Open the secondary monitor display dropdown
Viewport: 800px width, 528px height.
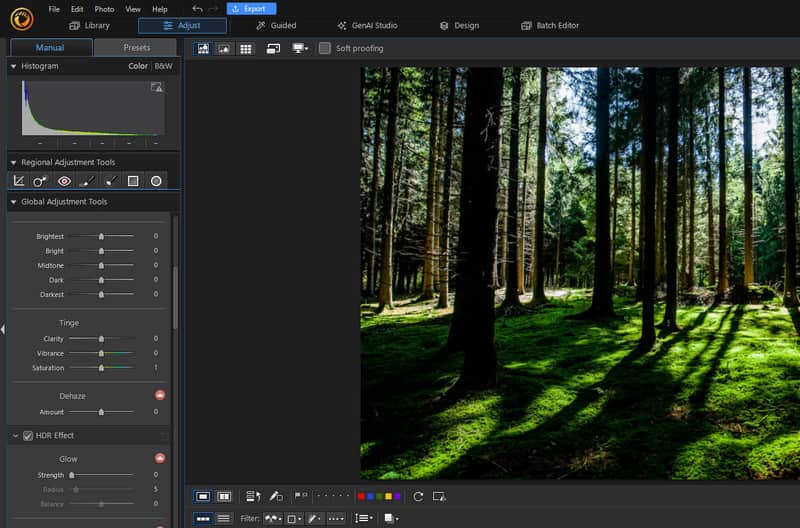pos(300,48)
